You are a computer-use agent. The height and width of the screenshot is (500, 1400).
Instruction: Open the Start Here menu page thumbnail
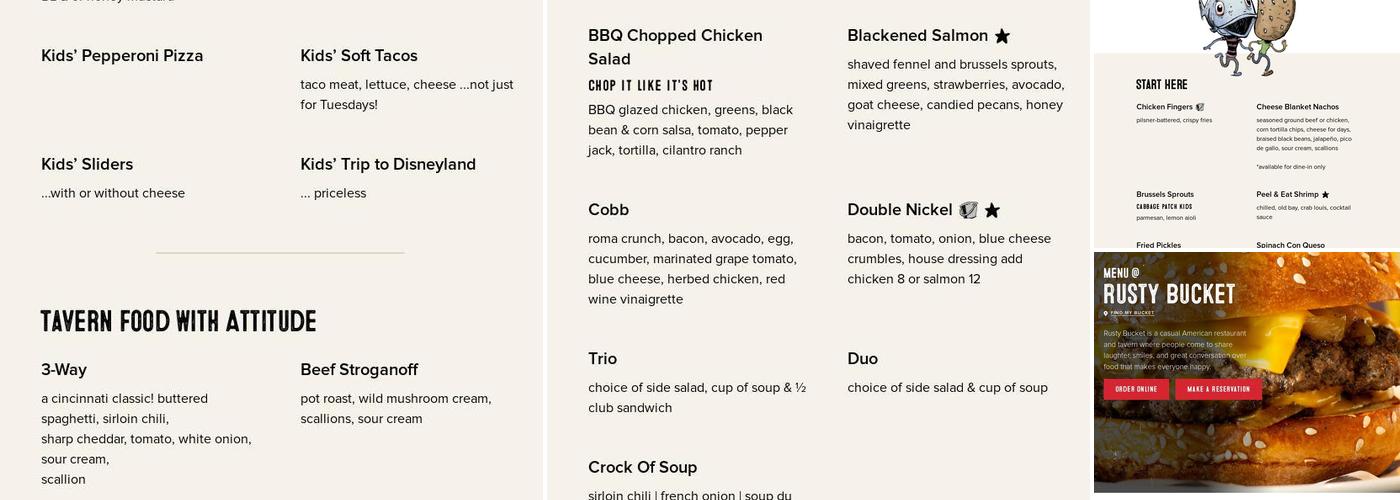click(1245, 150)
